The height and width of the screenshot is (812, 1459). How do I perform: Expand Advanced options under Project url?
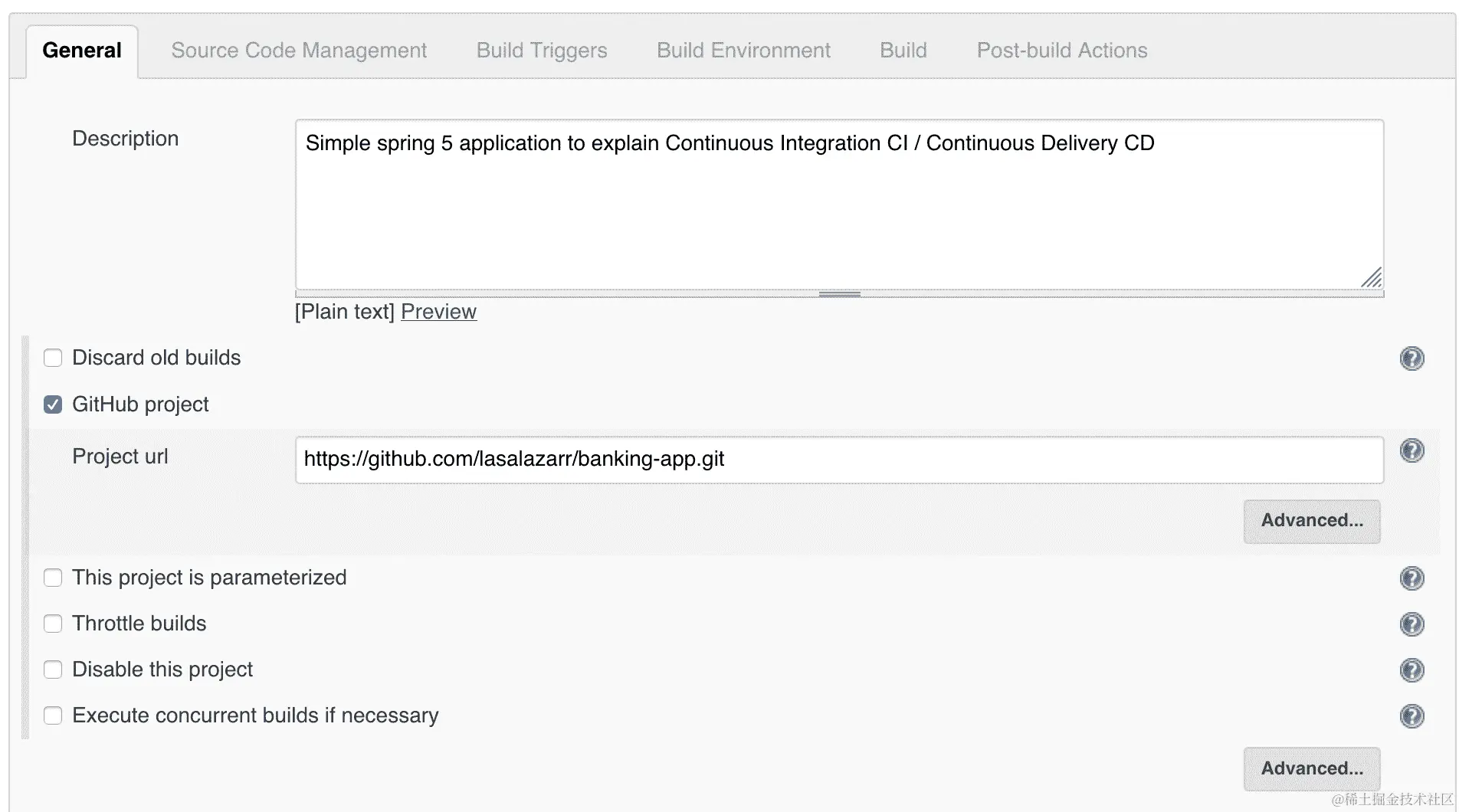point(1311,521)
